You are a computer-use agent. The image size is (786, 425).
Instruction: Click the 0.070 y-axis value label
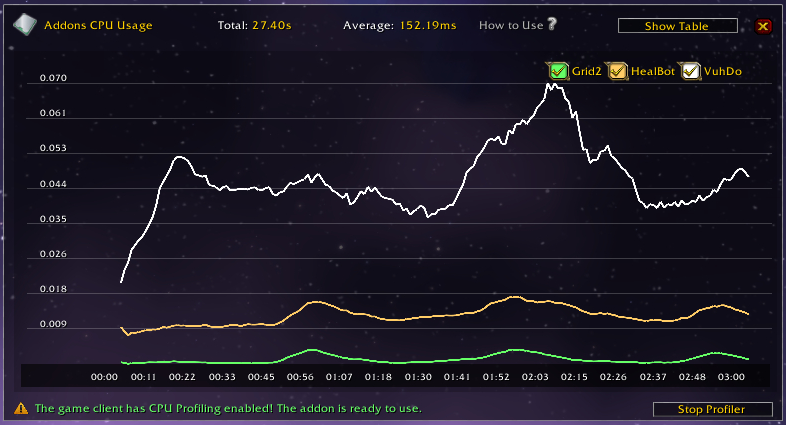coord(53,78)
